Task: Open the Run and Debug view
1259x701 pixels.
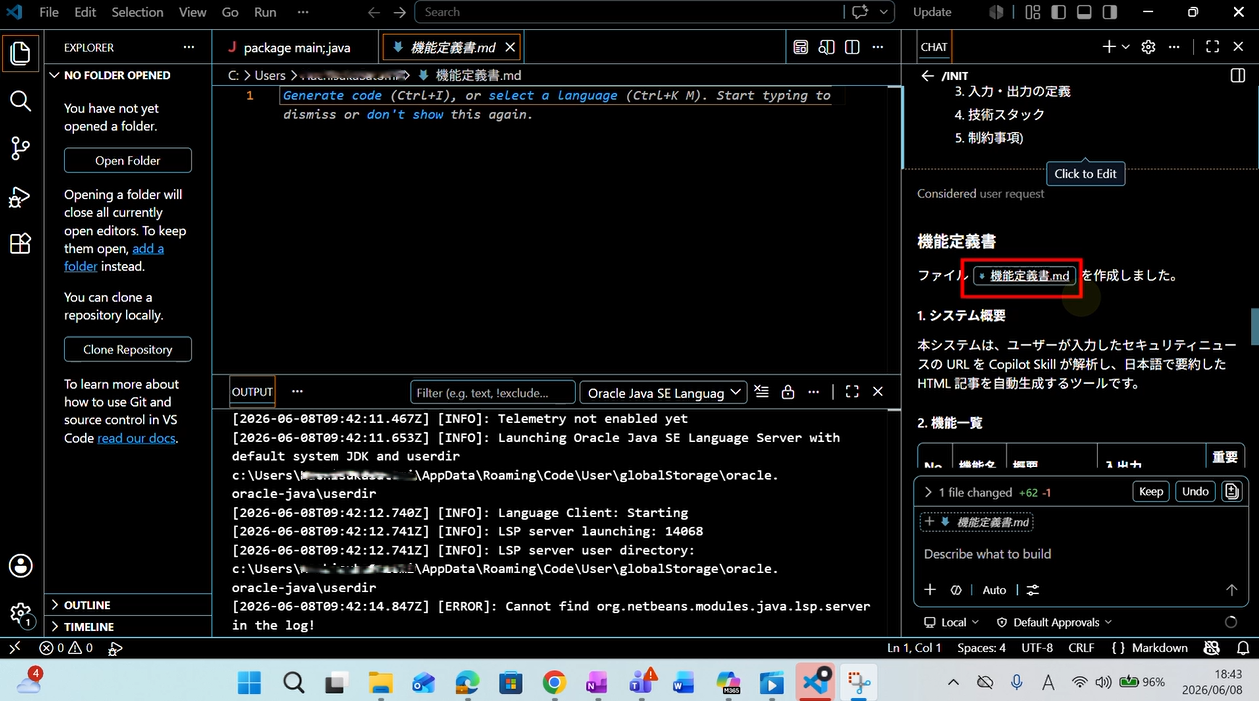Action: (21, 196)
